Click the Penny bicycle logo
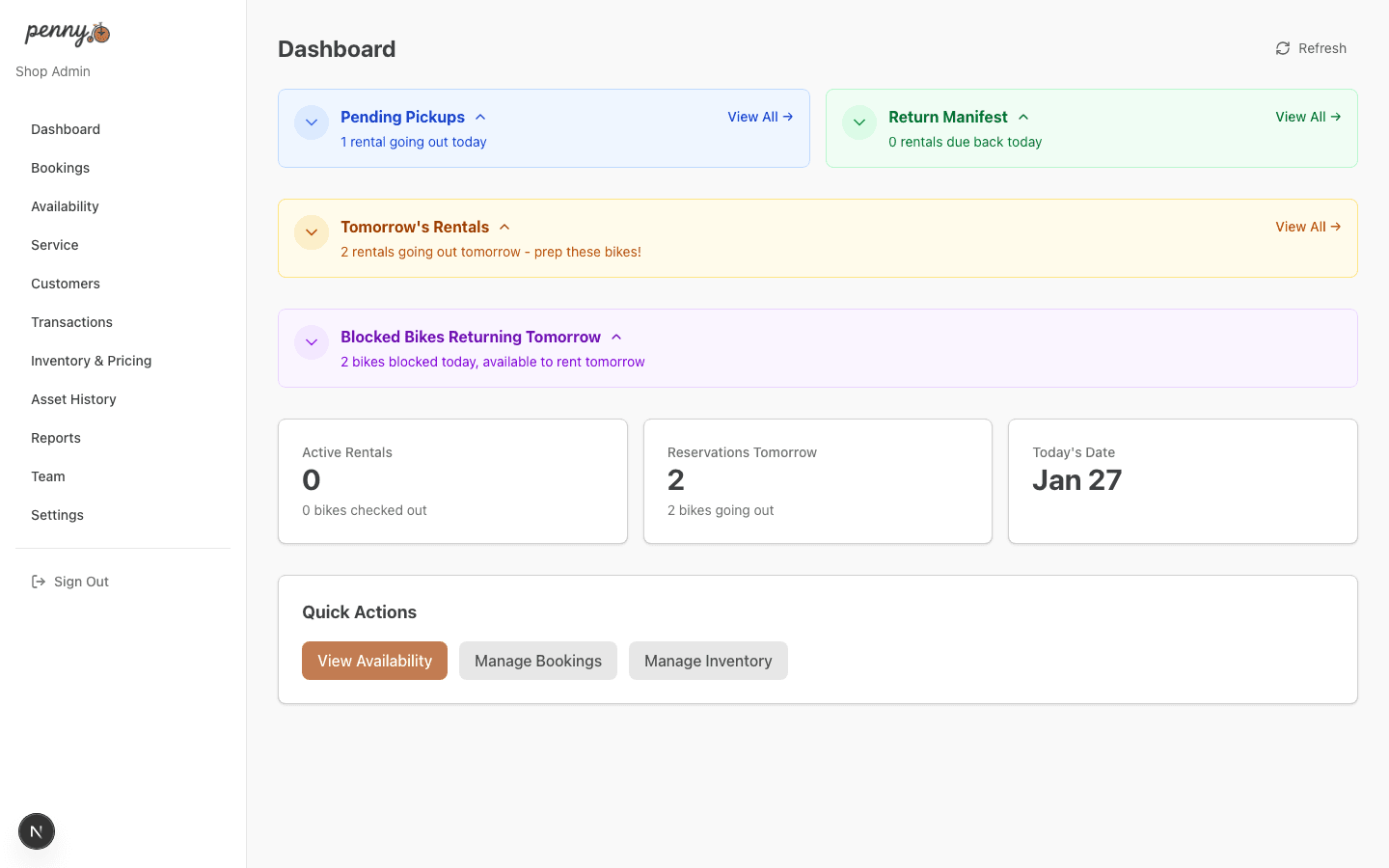The image size is (1389, 868). pos(68,34)
